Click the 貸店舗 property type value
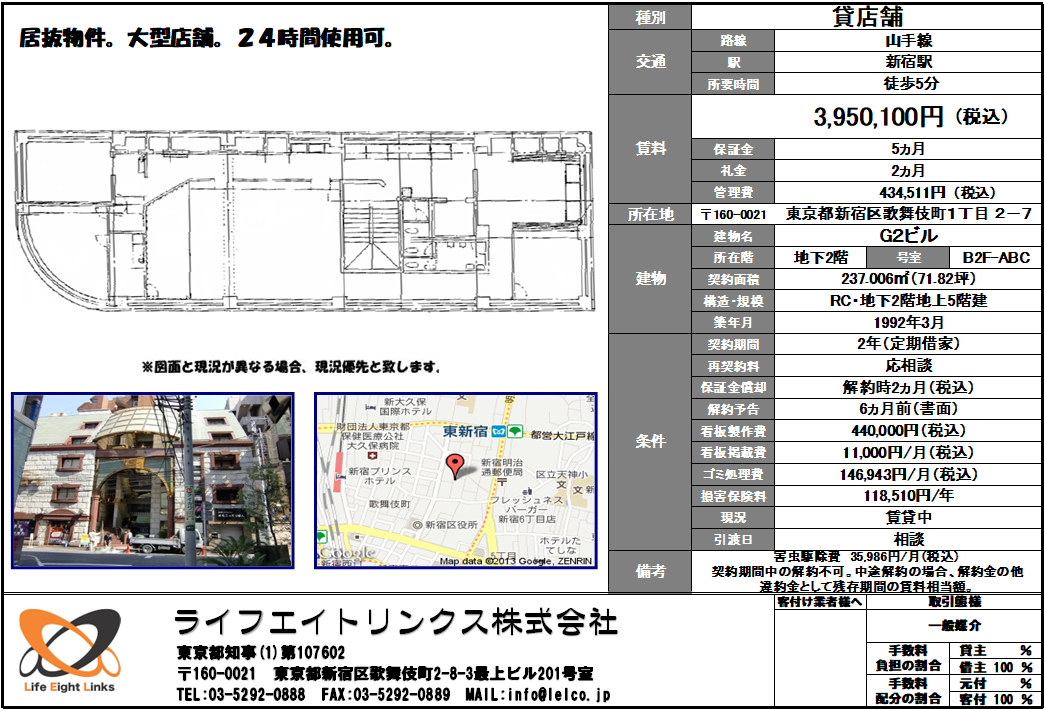 867,17
